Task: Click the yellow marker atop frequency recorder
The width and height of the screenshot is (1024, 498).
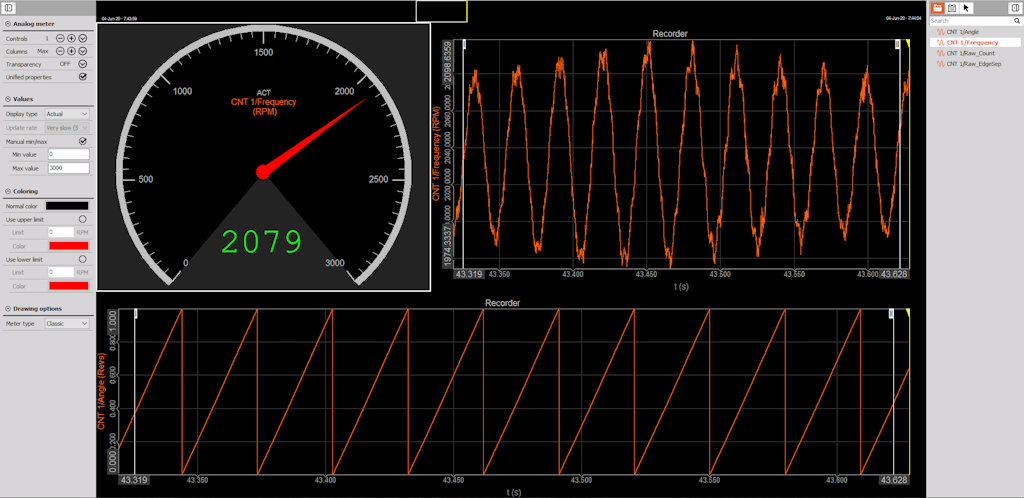Action: pyautogui.click(x=908, y=42)
